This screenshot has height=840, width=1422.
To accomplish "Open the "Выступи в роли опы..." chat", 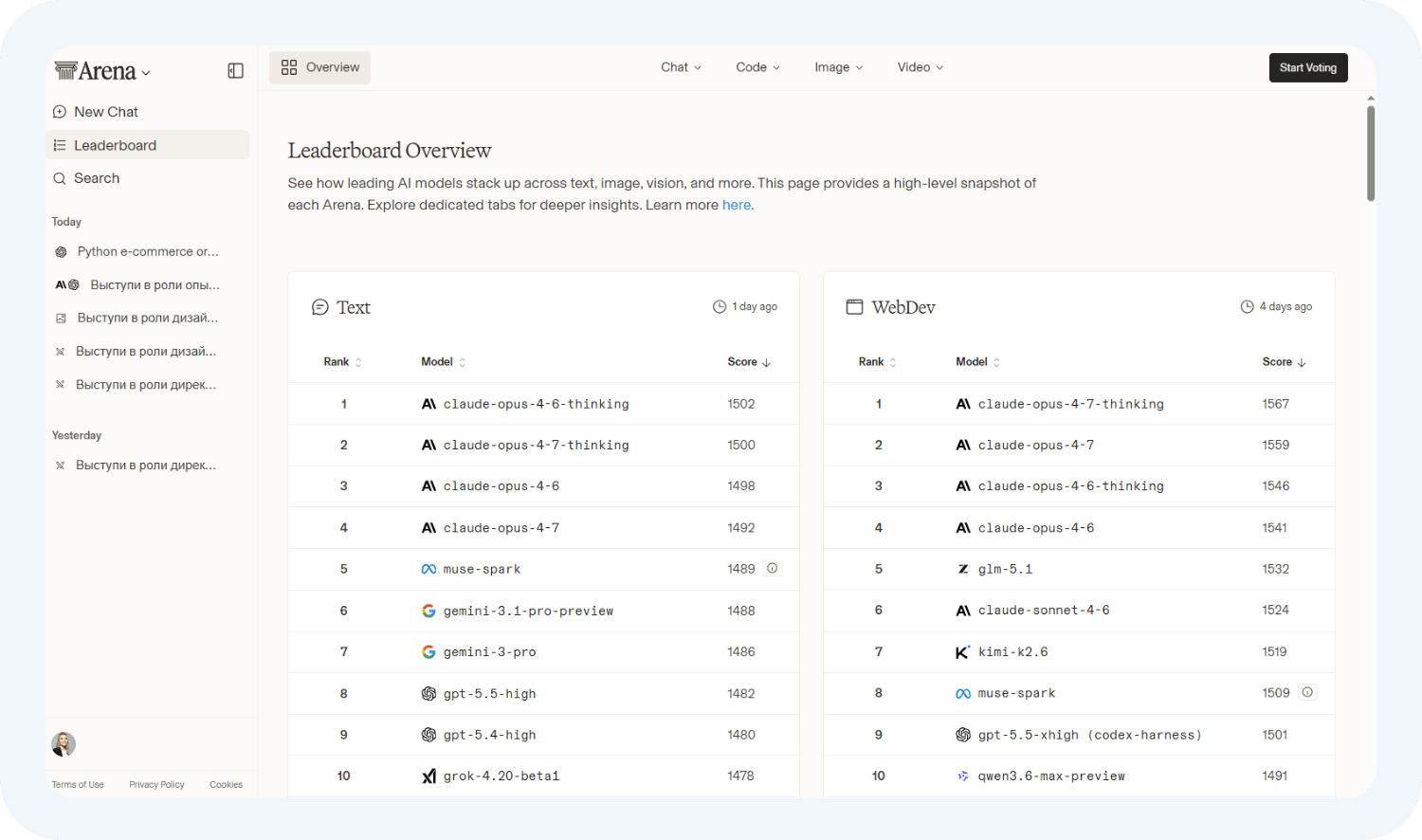I will [x=148, y=284].
